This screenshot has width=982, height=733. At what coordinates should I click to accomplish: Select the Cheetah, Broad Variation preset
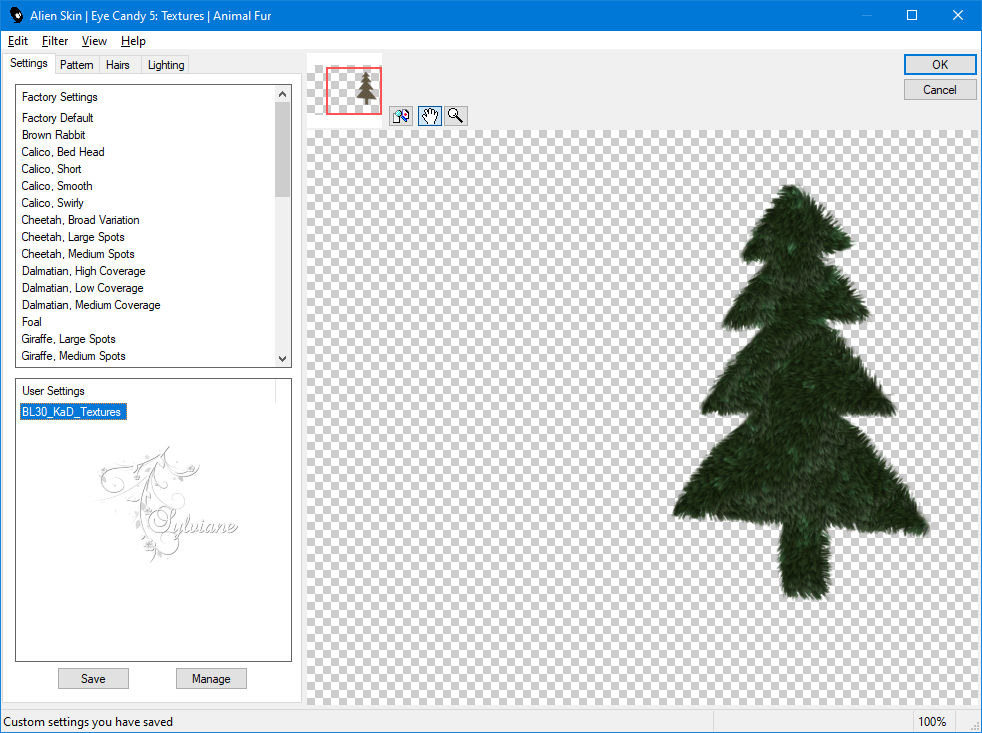80,220
